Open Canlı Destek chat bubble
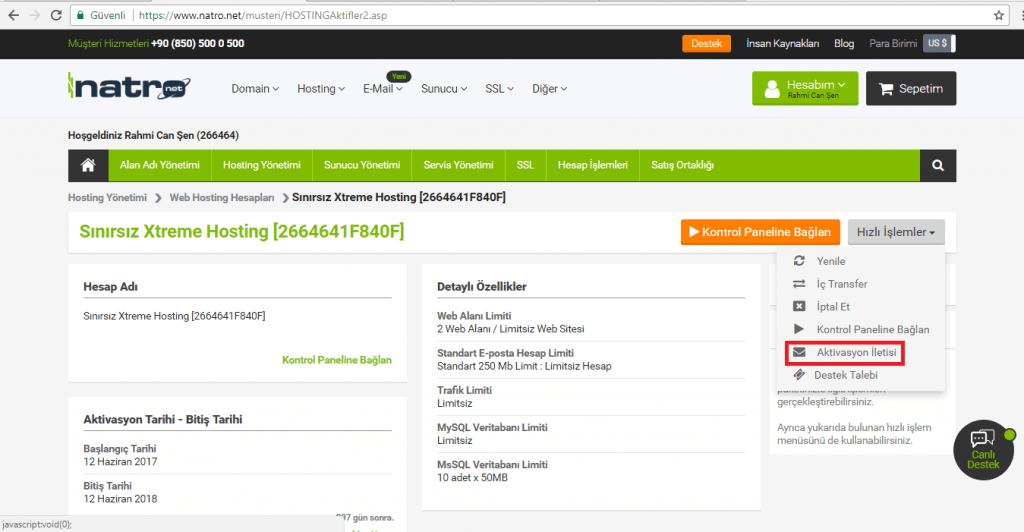The height and width of the screenshot is (532, 1024). click(x=983, y=450)
